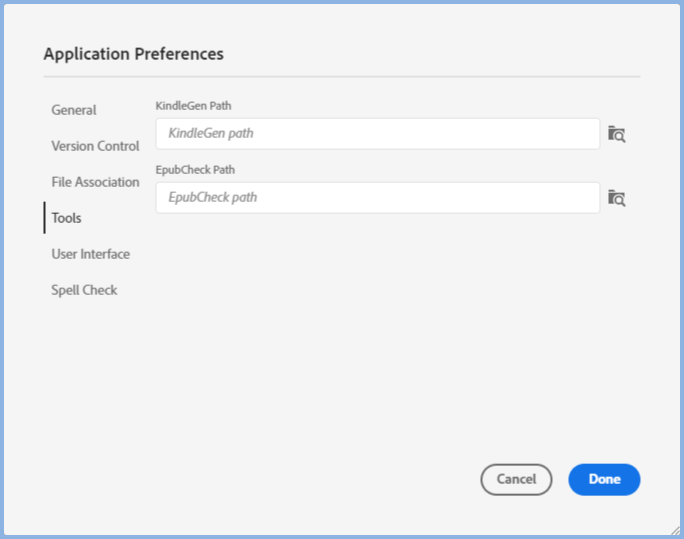The width and height of the screenshot is (684, 539).
Task: Go to User Interface preferences
Action: 90,254
